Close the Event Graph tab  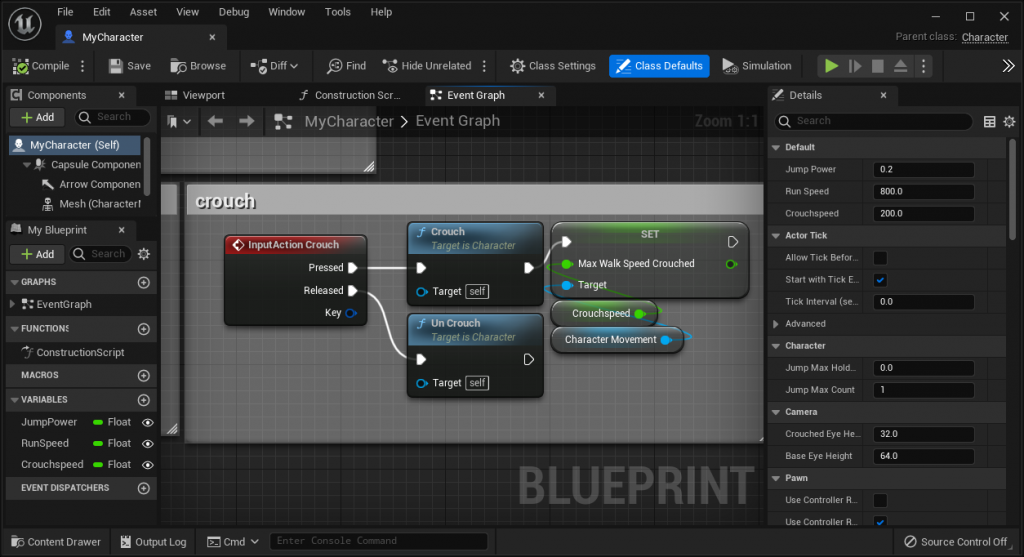click(541, 95)
